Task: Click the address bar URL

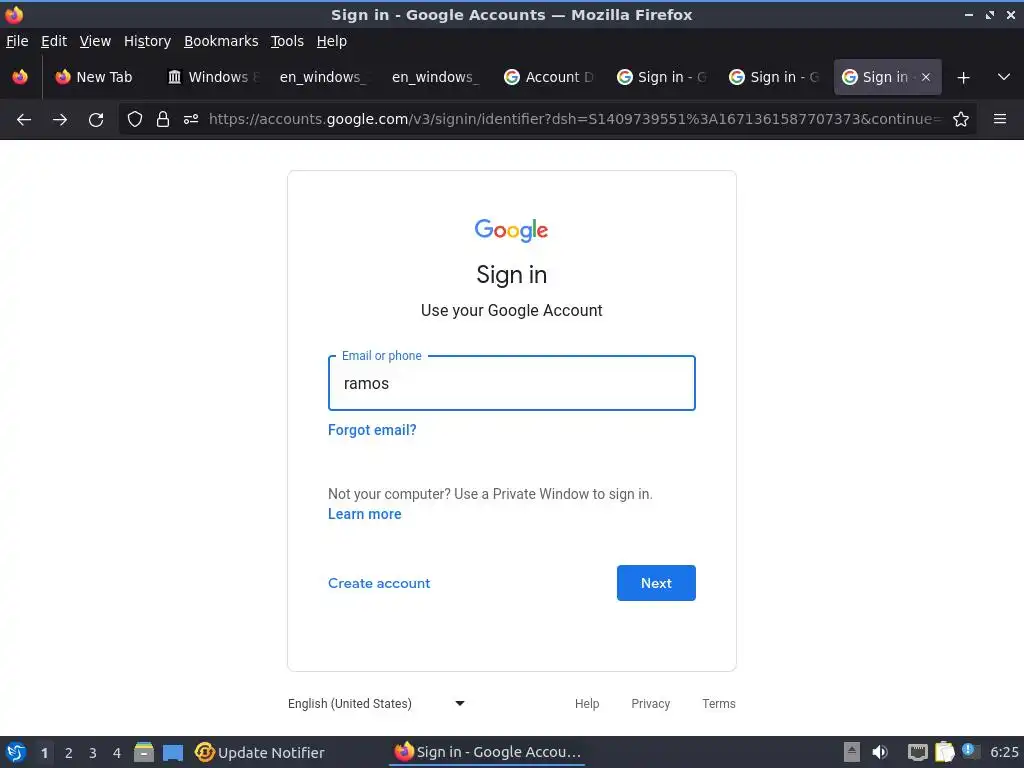Action: click(x=575, y=119)
